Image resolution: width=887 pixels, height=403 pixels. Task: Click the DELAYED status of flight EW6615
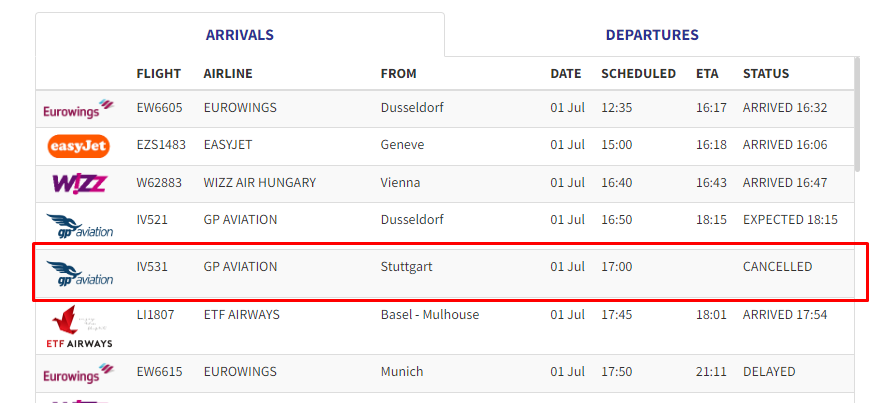769,372
